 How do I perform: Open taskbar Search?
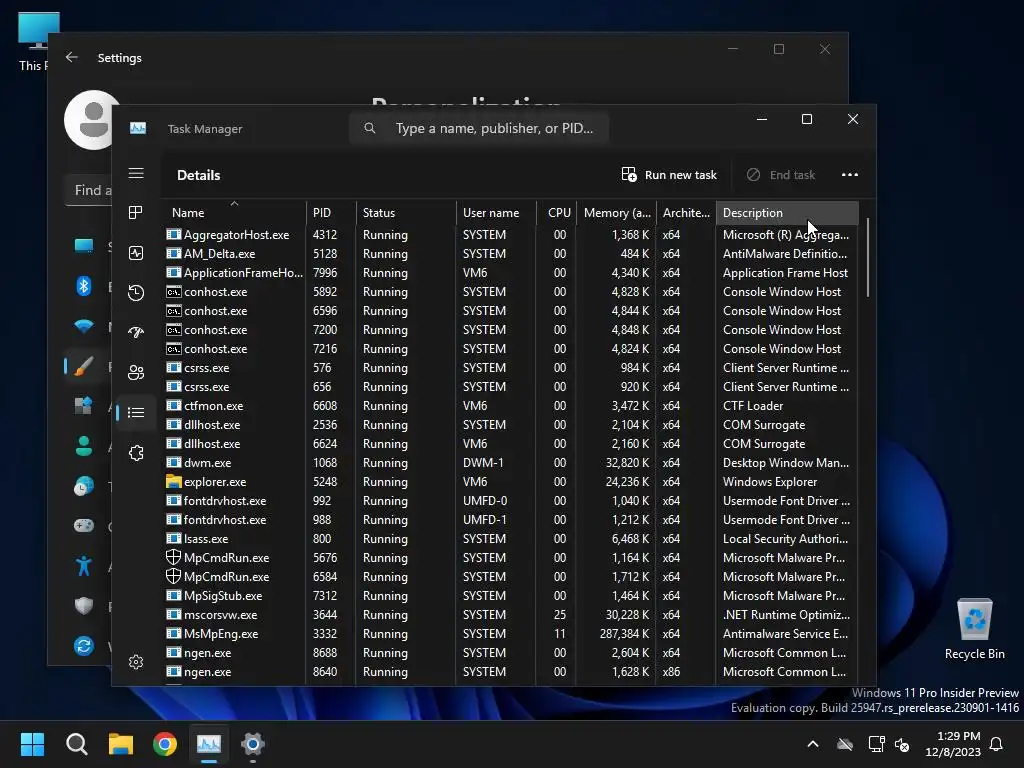(76, 744)
